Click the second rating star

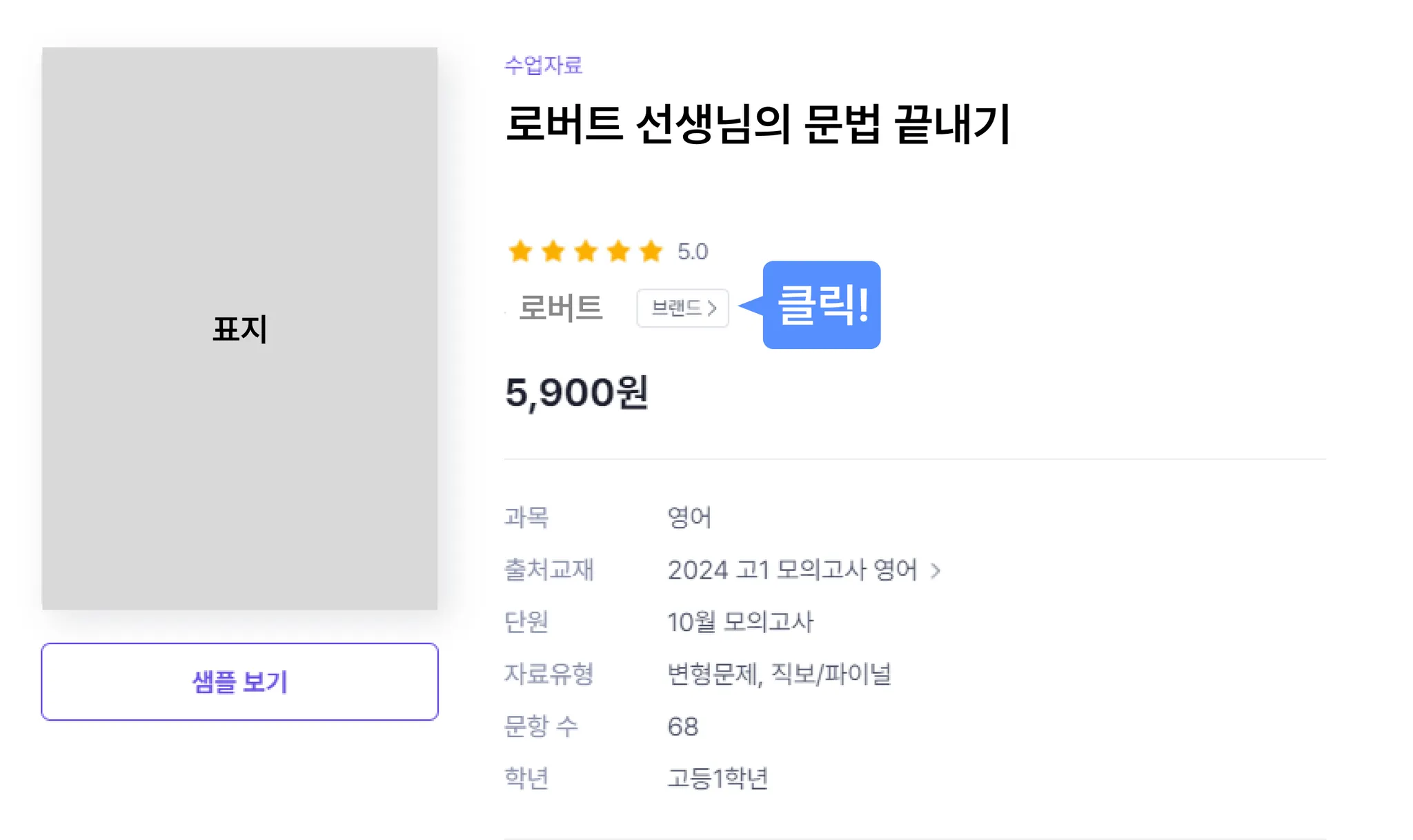tap(553, 252)
